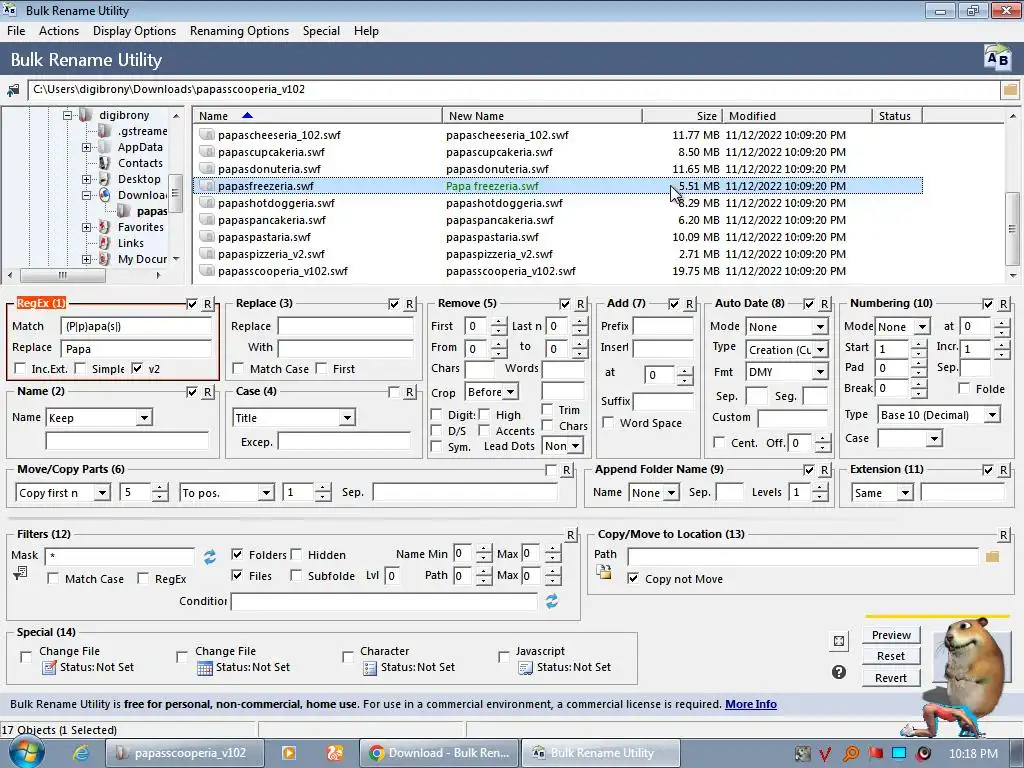Click the browse folder icon beside path bar
The width and height of the screenshot is (1024, 768).
click(1010, 89)
